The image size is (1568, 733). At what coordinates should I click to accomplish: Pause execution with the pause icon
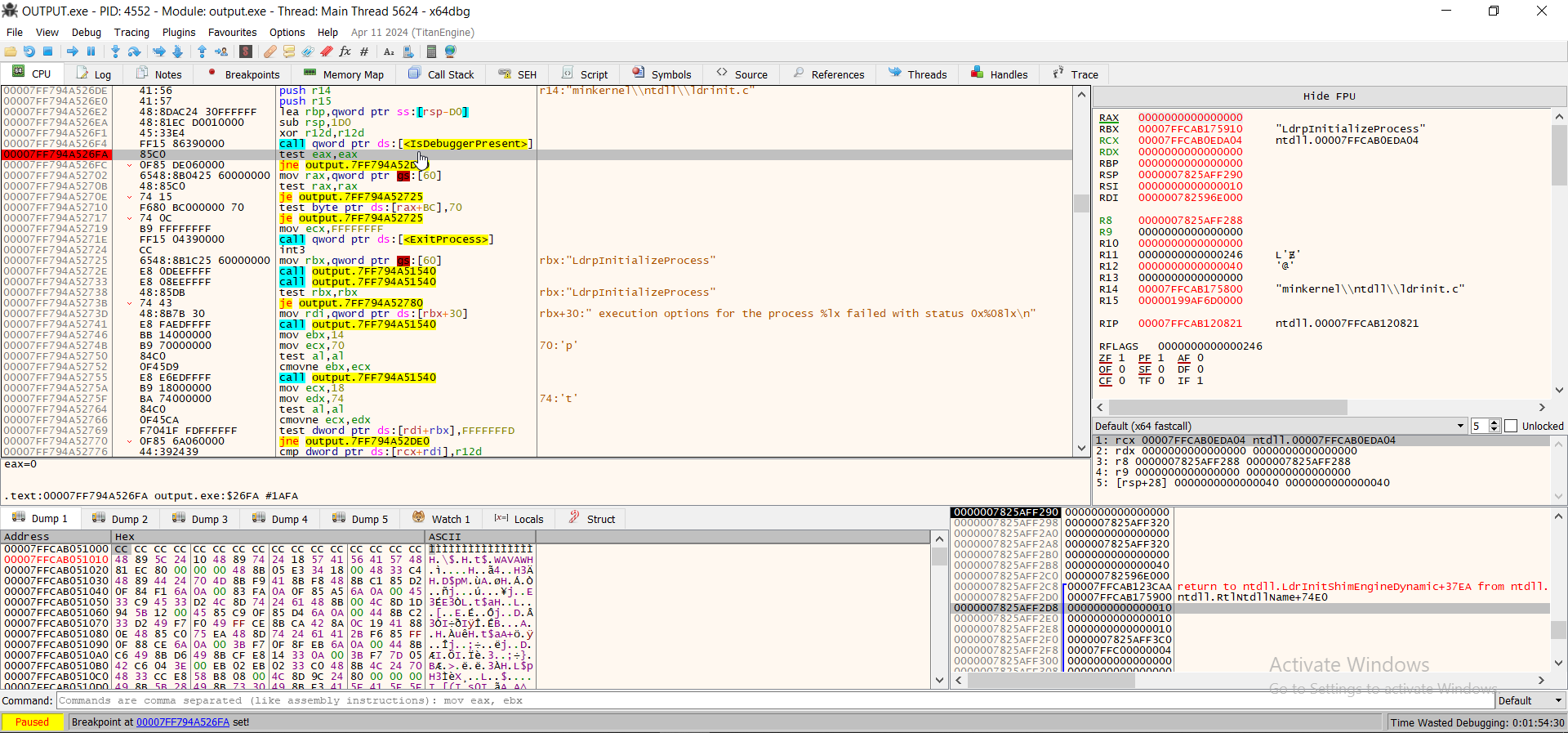tap(91, 51)
